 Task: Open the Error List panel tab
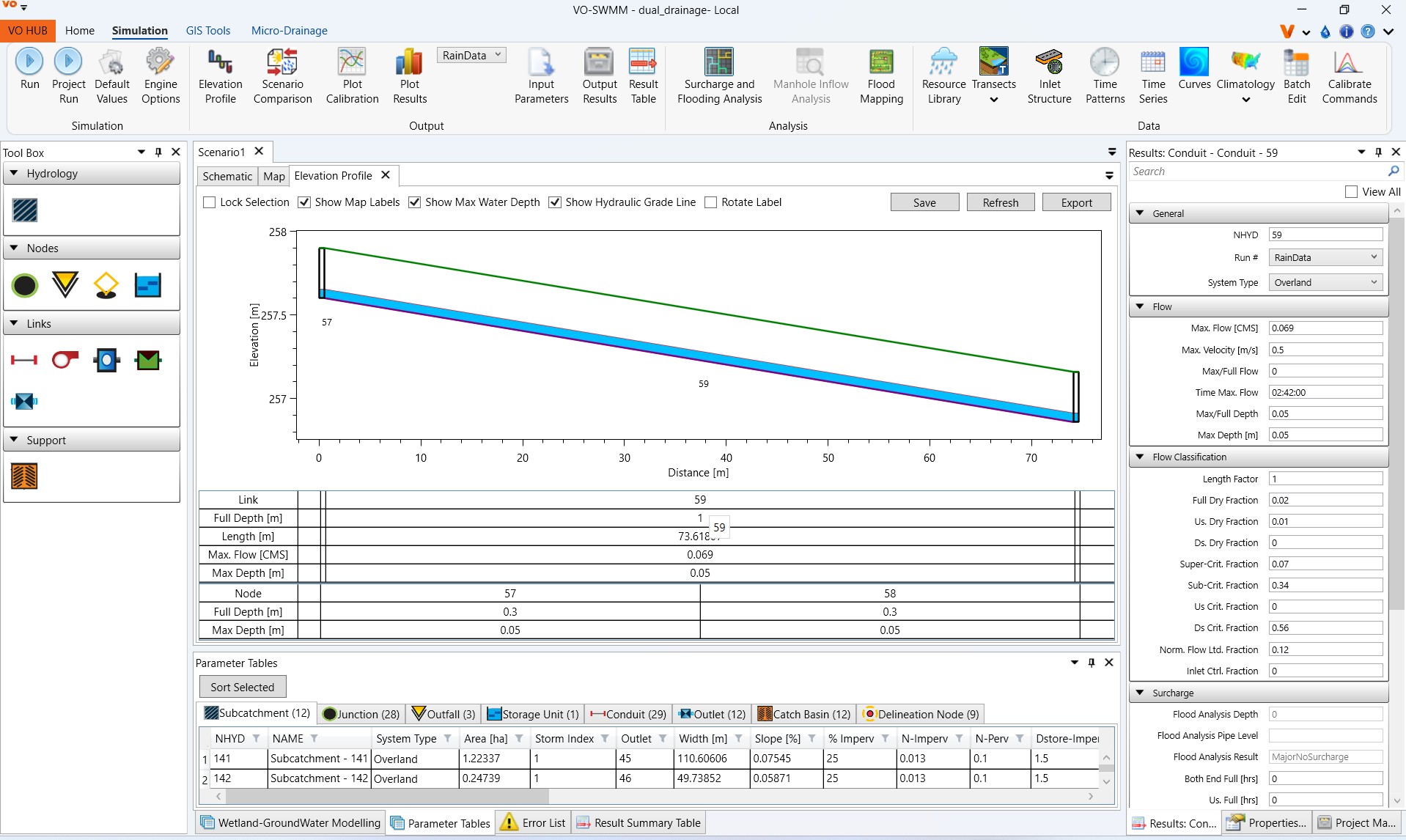tap(533, 822)
